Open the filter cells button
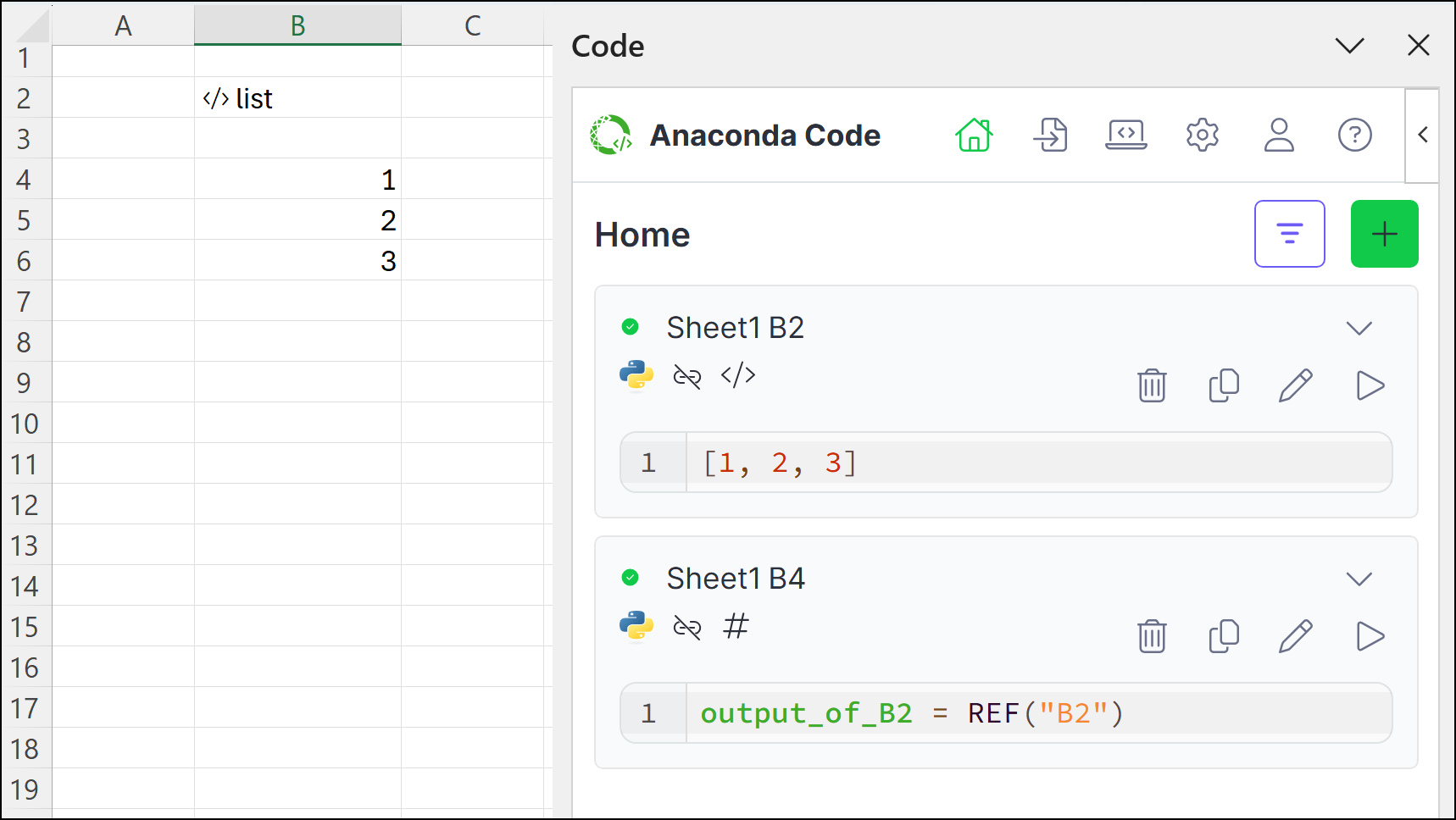The width and height of the screenshot is (1456, 820). click(1290, 234)
